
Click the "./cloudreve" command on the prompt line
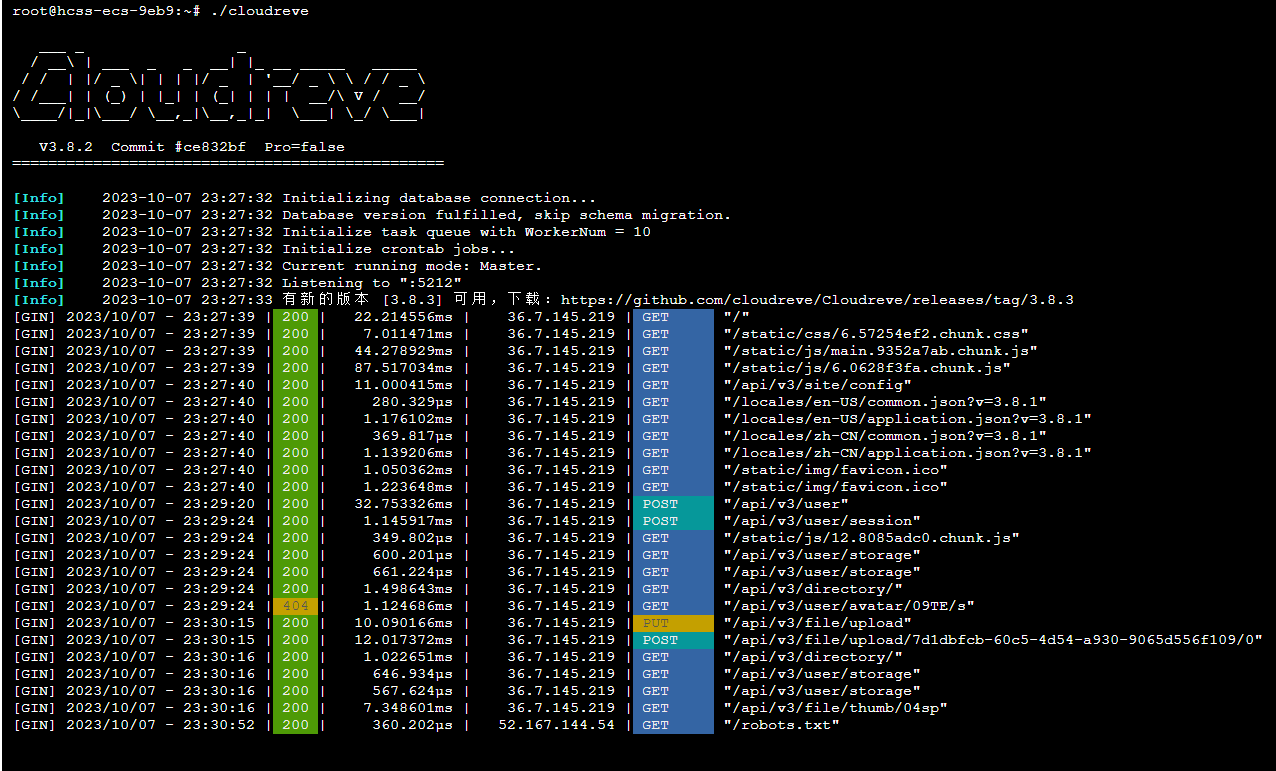tap(259, 11)
